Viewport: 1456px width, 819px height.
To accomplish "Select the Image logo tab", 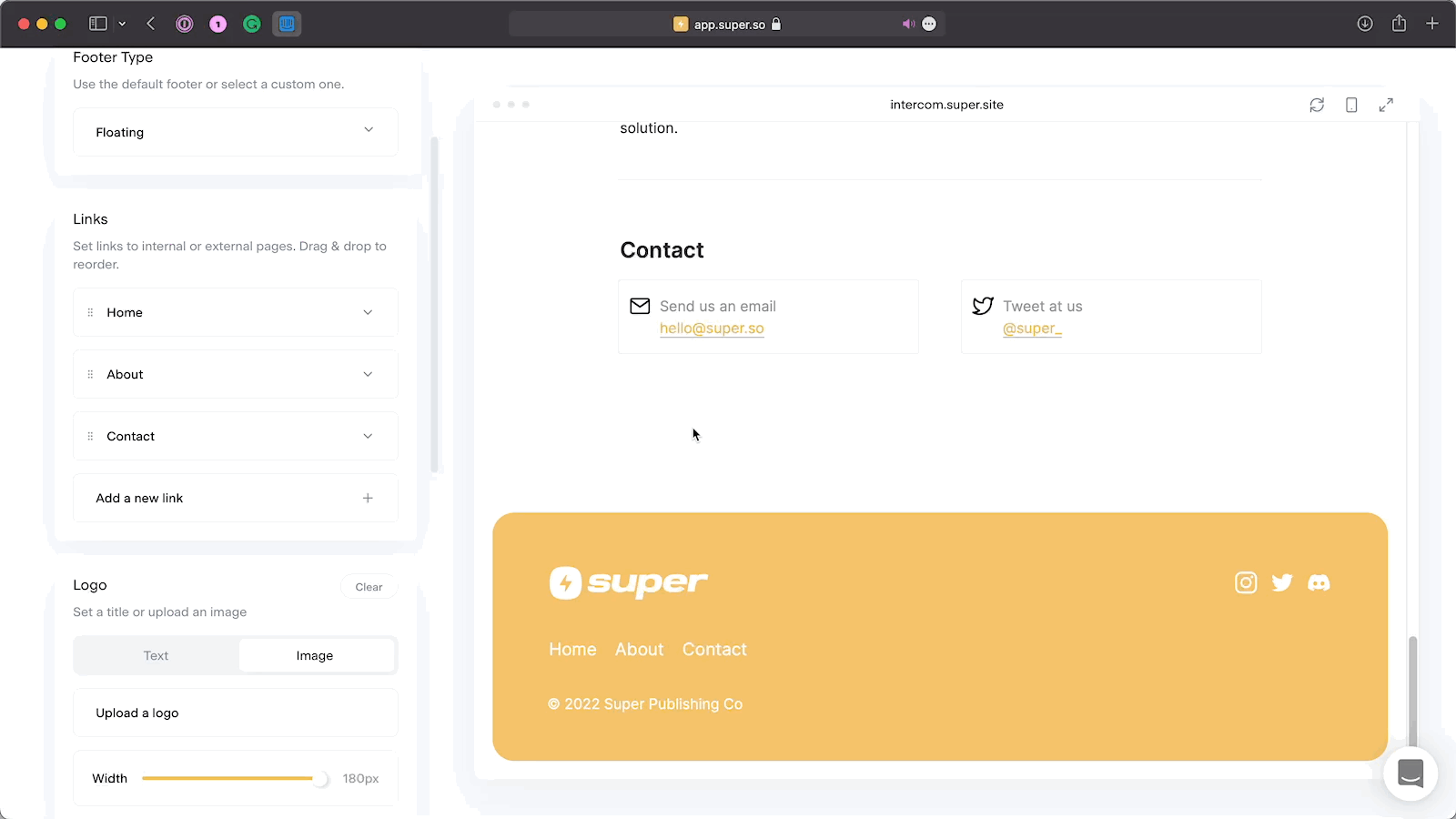I will click(x=315, y=655).
